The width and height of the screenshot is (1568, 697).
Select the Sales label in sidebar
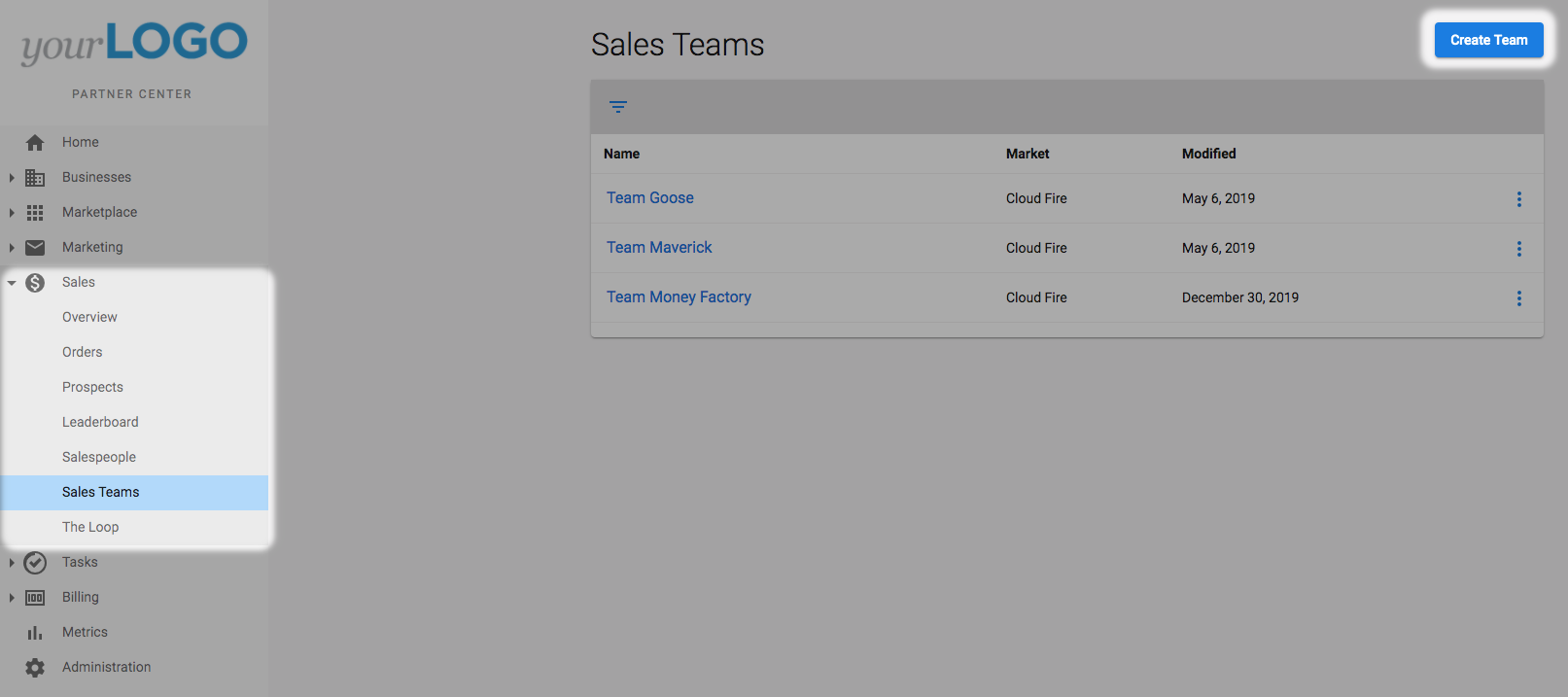pos(79,282)
